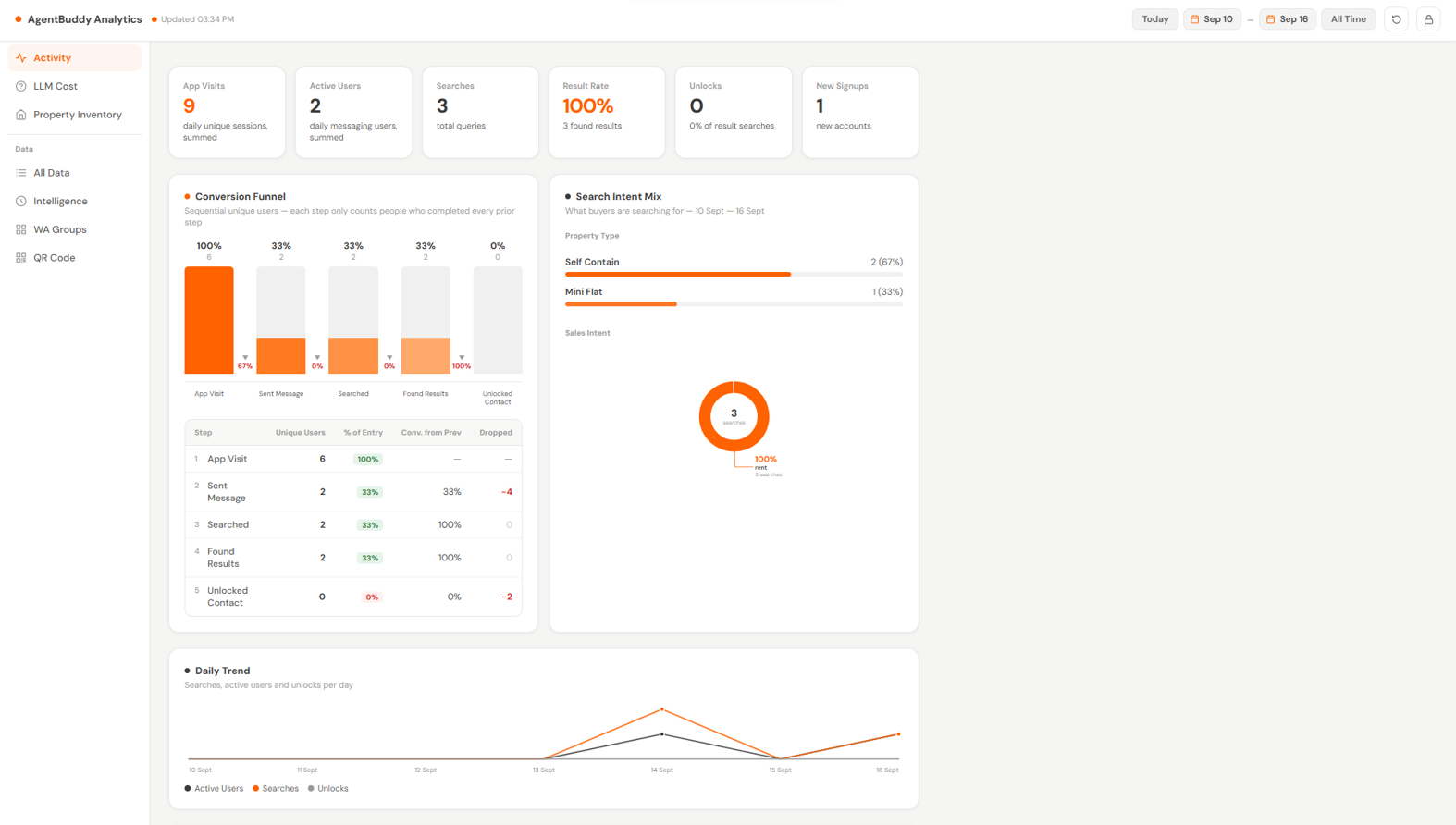Click the Property Inventory house icon
The image size is (1456, 825).
(21, 115)
